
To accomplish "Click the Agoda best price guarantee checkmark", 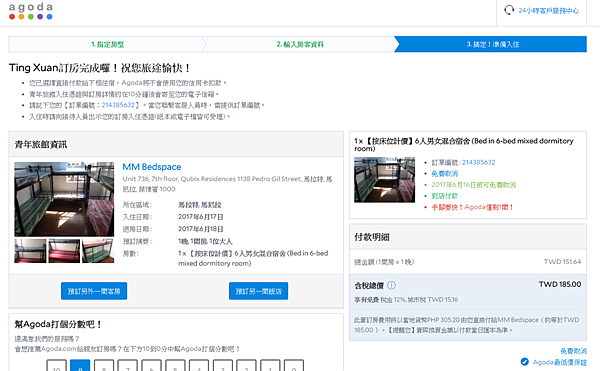I will pyautogui.click(x=525, y=362).
